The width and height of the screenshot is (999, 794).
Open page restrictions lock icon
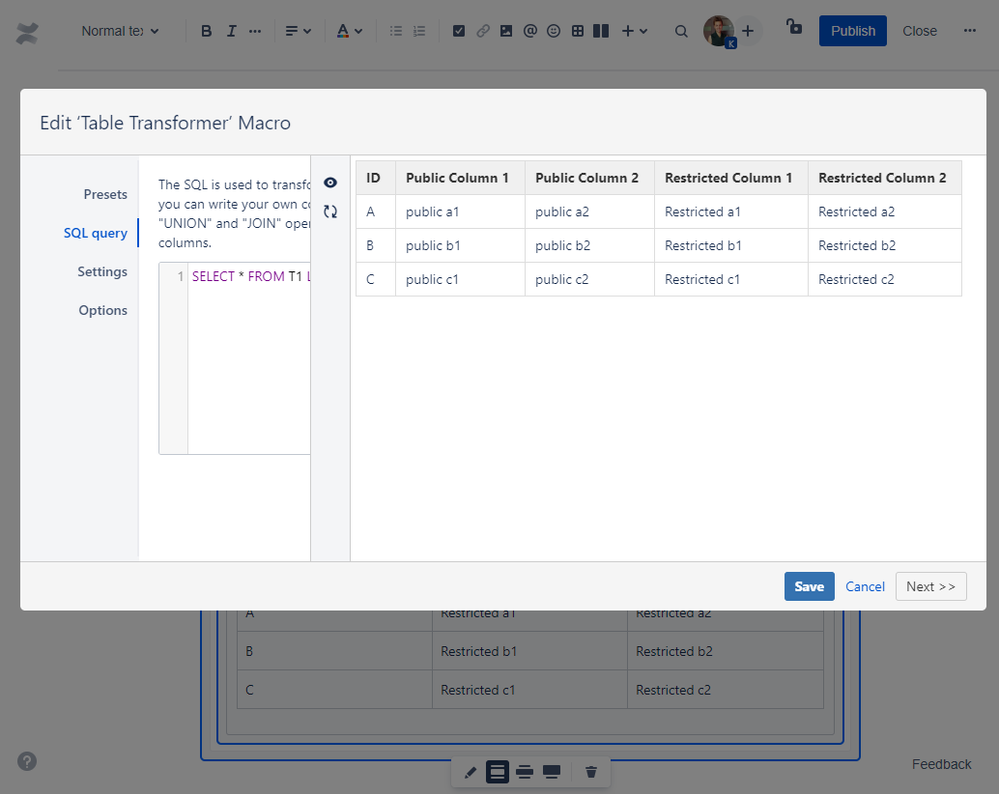tap(793, 27)
